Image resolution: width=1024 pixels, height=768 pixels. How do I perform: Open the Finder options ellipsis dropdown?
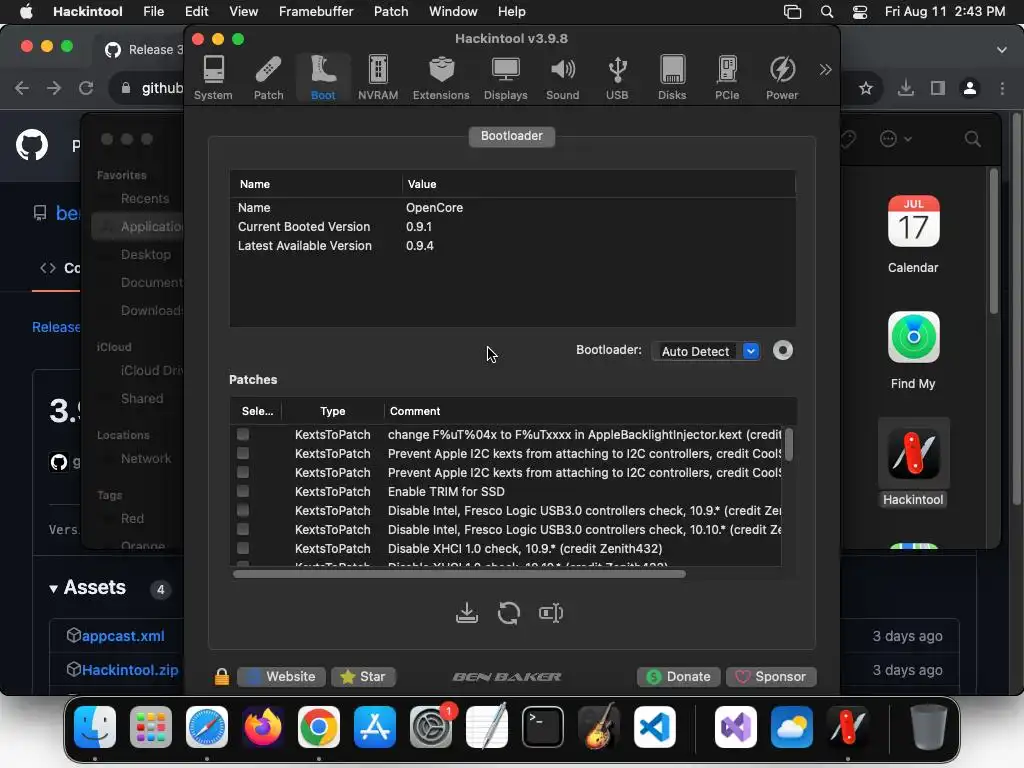895,138
